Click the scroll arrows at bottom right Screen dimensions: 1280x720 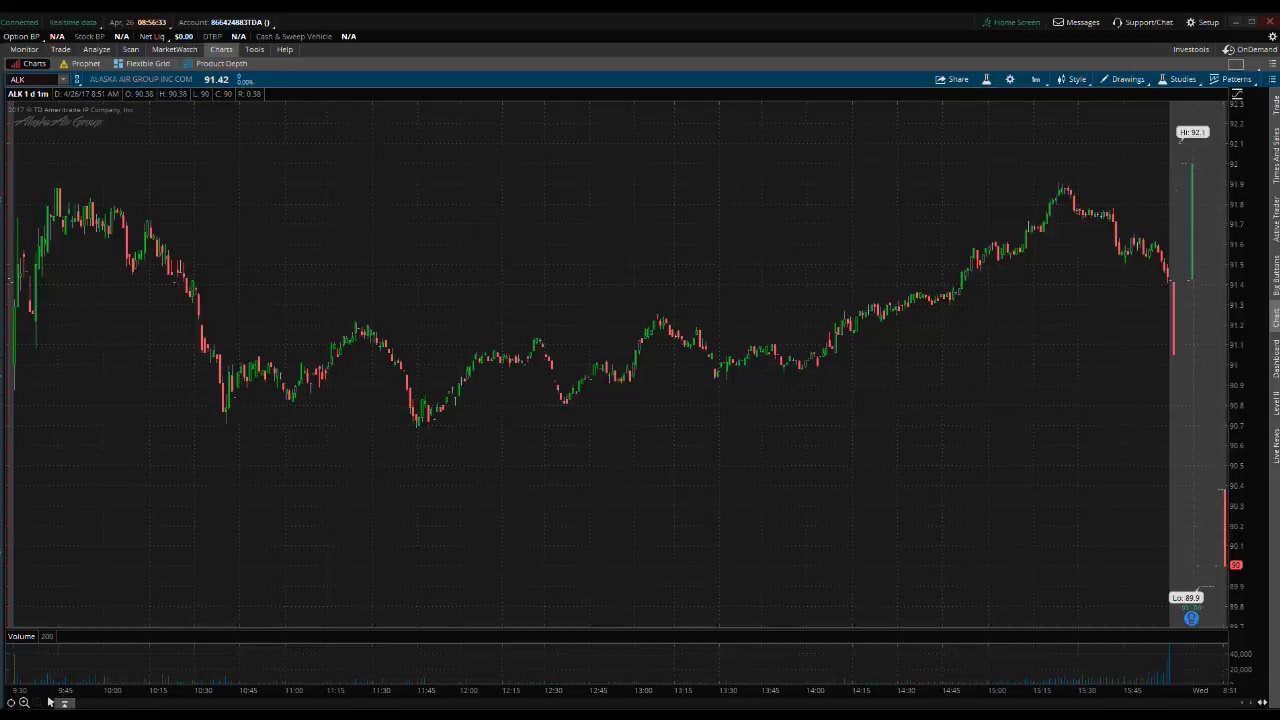pos(1262,703)
